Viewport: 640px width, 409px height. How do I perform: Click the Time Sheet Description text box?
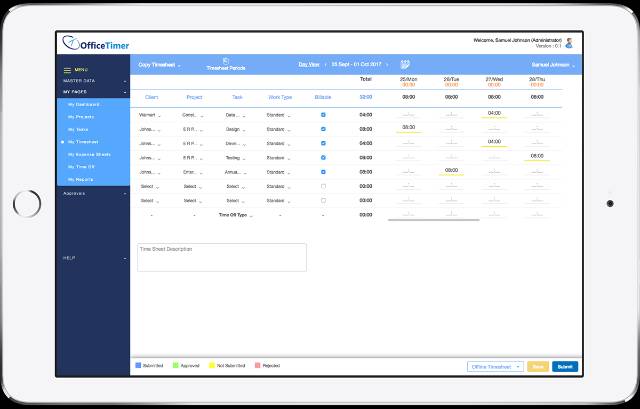(x=221, y=257)
